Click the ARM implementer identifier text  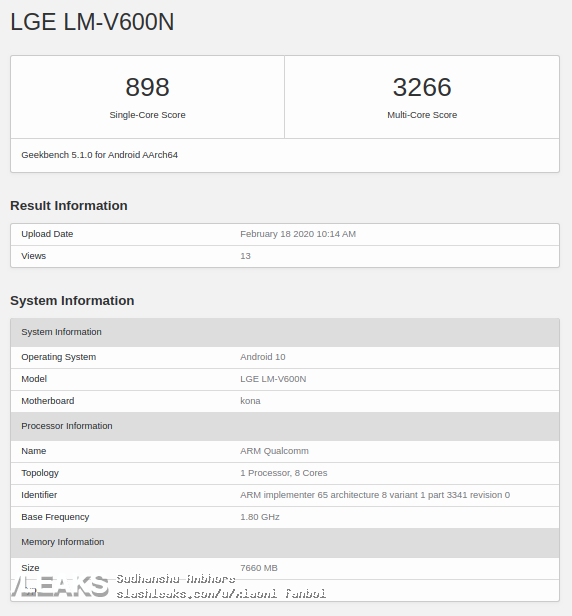pos(375,495)
